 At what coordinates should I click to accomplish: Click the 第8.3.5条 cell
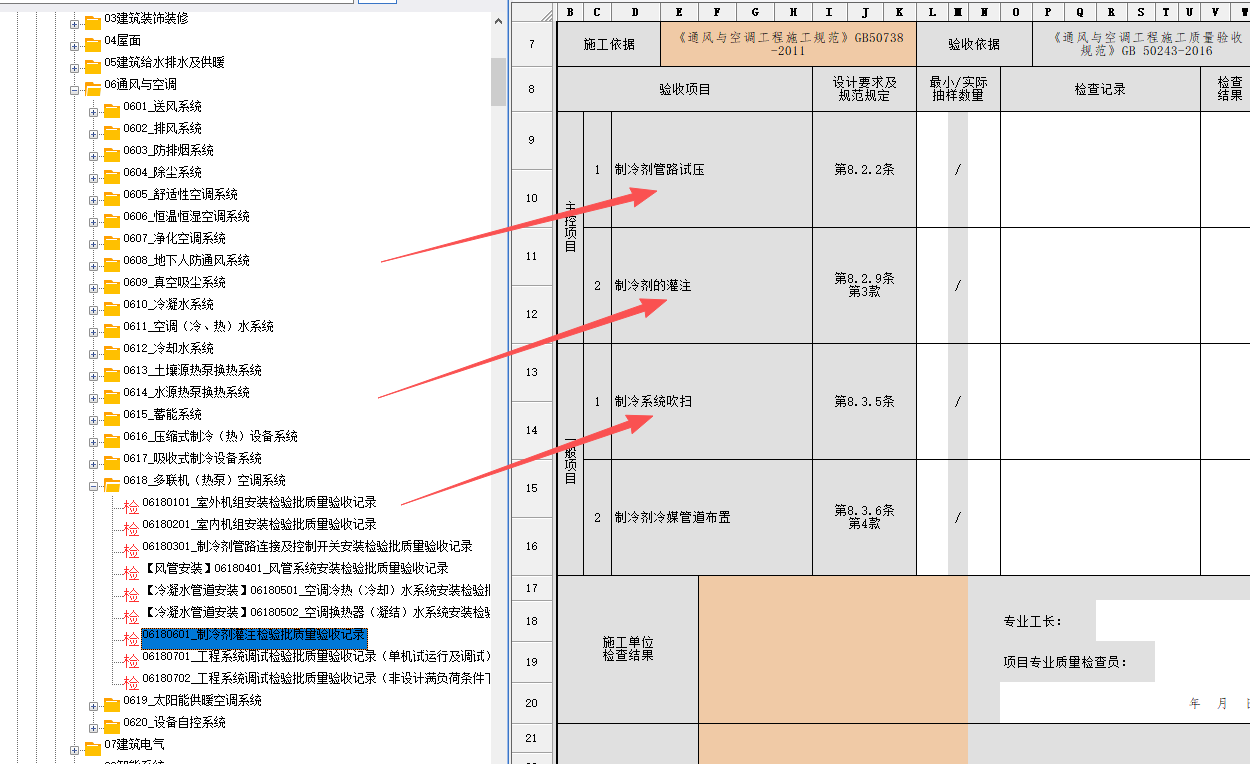point(864,402)
